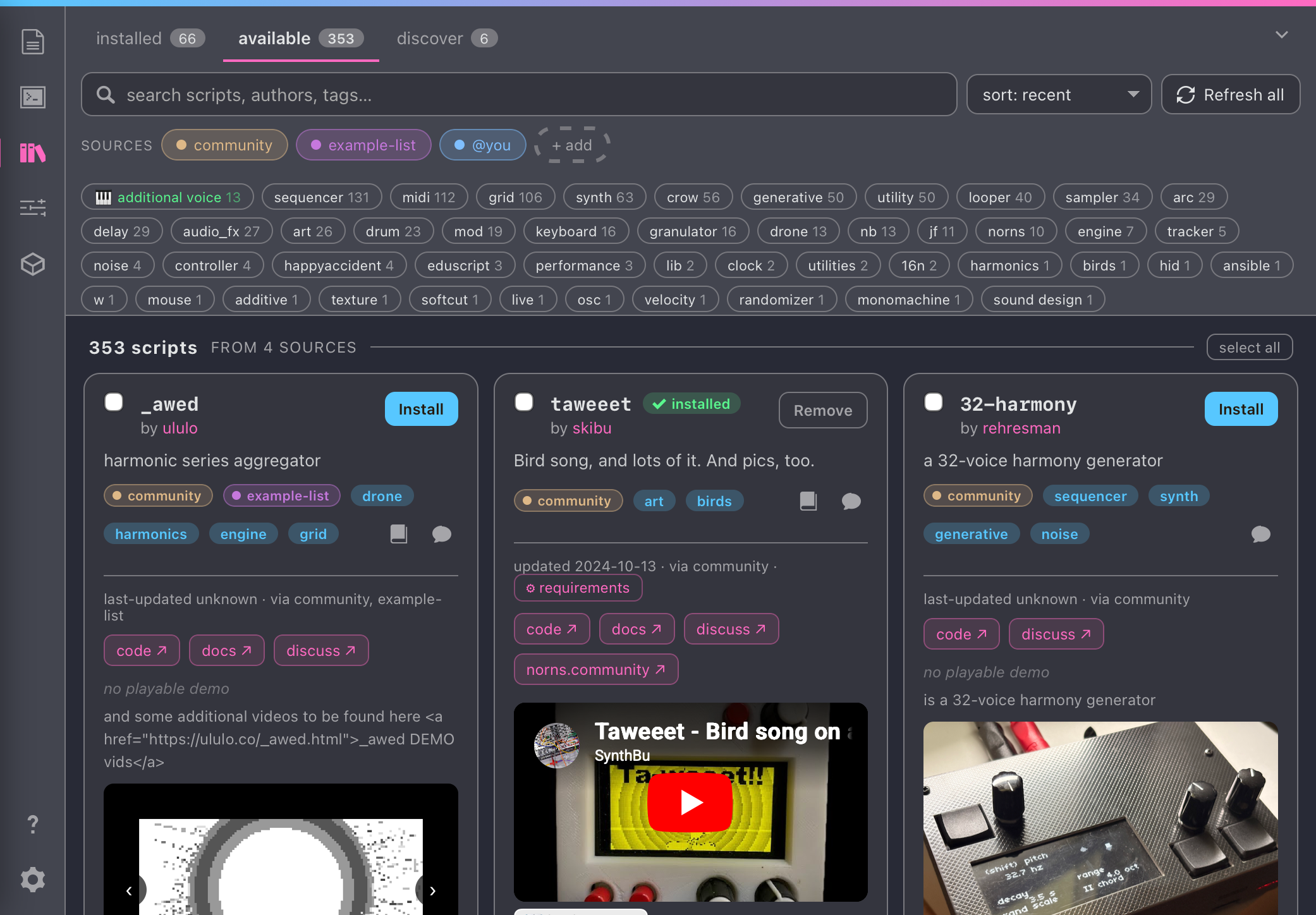Click the drone tag on _awed card
Image resolution: width=1316 pixels, height=915 pixels.
(x=382, y=496)
